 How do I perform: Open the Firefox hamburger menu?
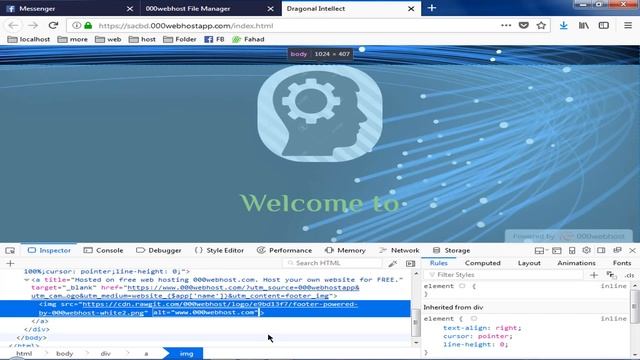pyautogui.click(x=628, y=25)
